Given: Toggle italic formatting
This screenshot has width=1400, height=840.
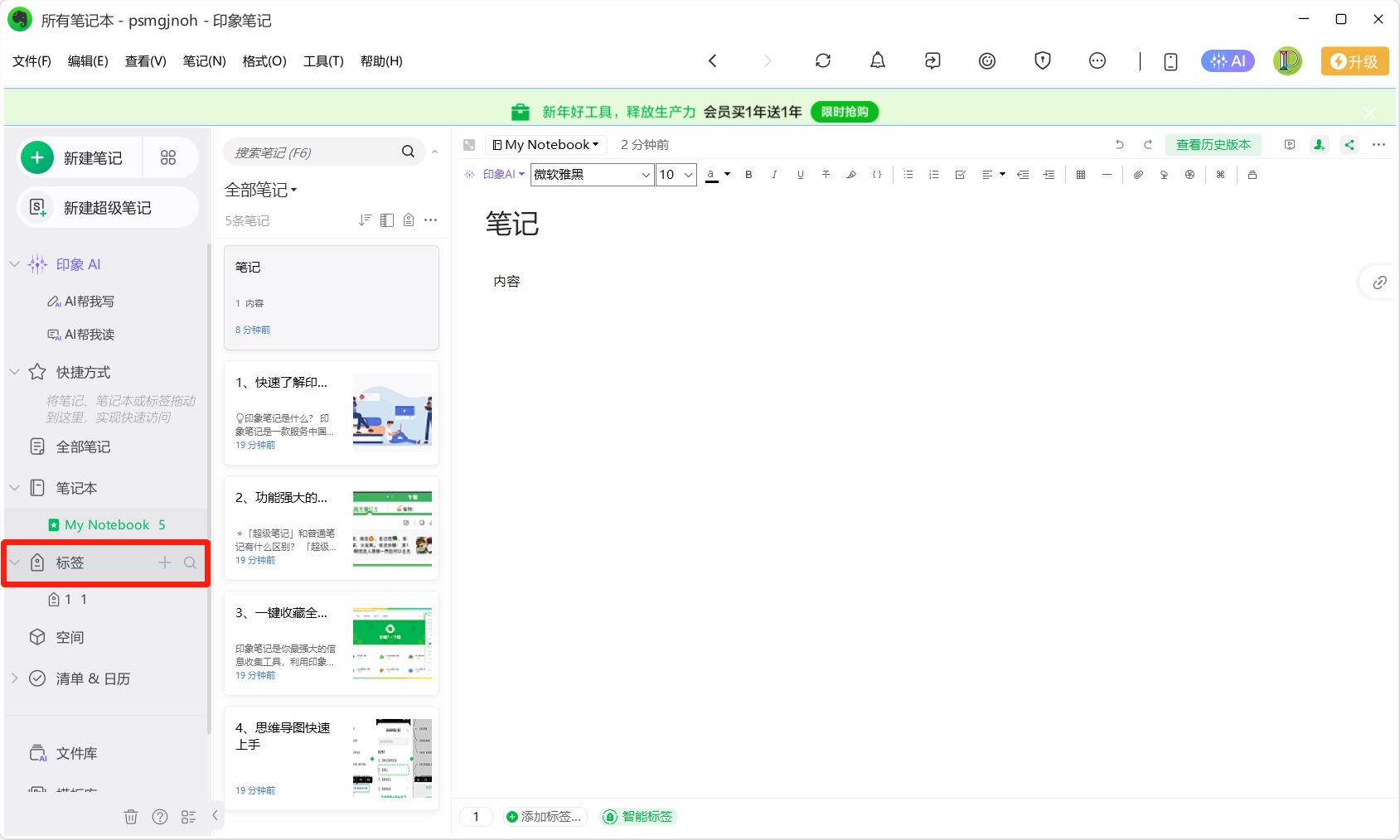Looking at the screenshot, I should pos(774,175).
